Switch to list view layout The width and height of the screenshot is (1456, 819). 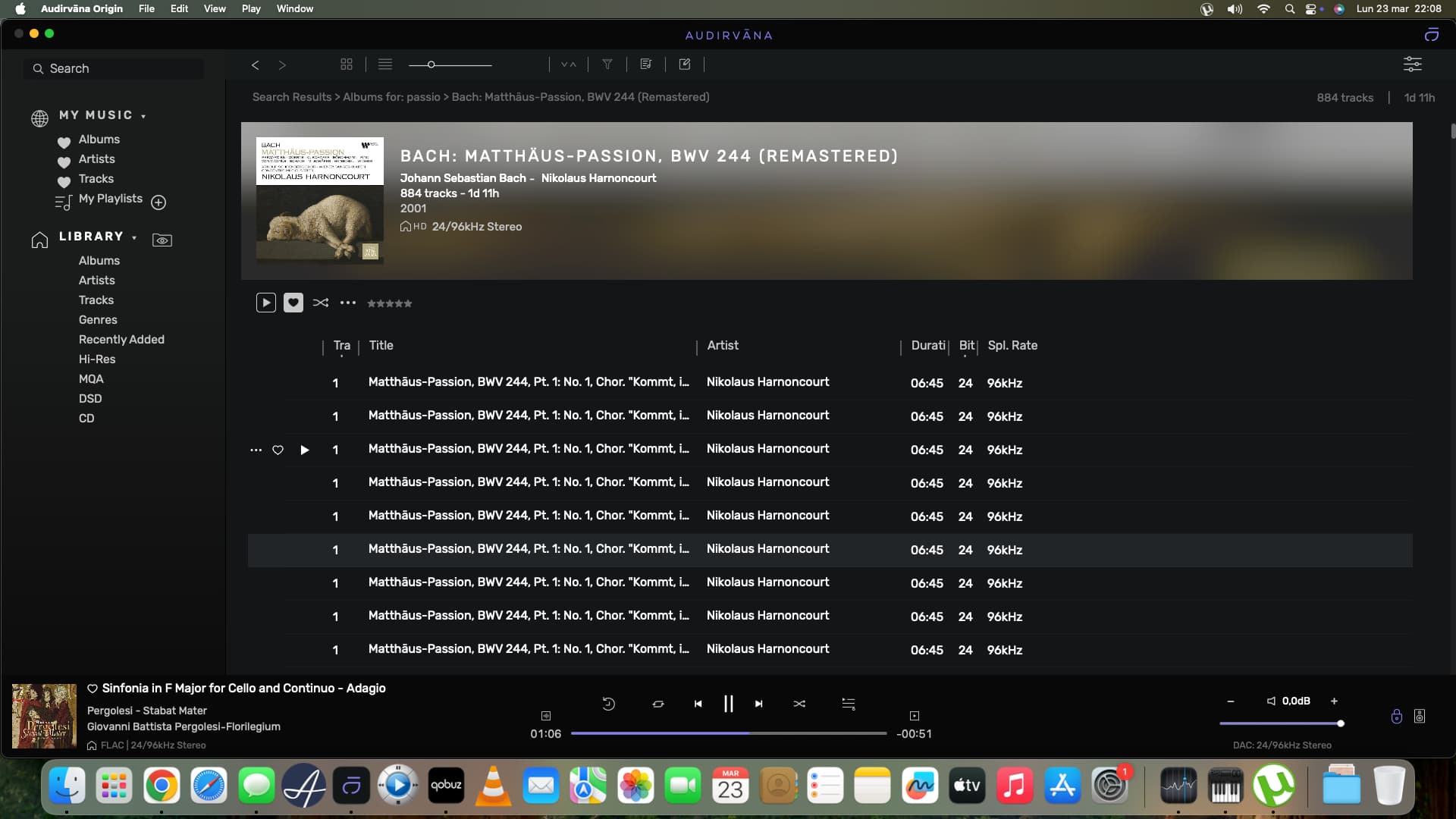pos(385,64)
